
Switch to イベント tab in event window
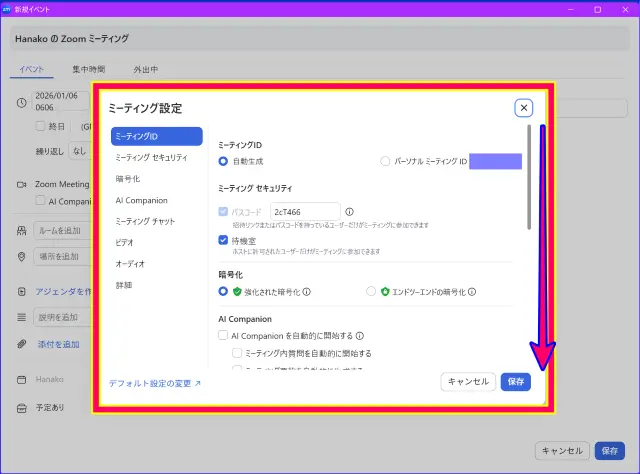pyautogui.click(x=31, y=69)
